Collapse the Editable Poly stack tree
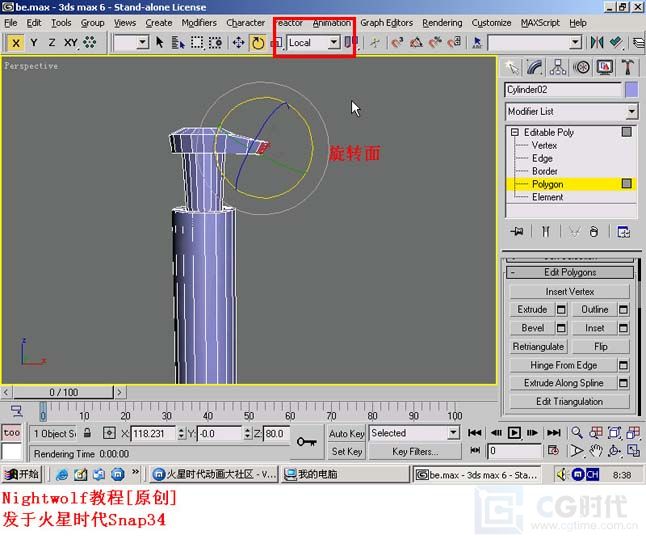Viewport: 646px width, 539px height. pos(515,132)
